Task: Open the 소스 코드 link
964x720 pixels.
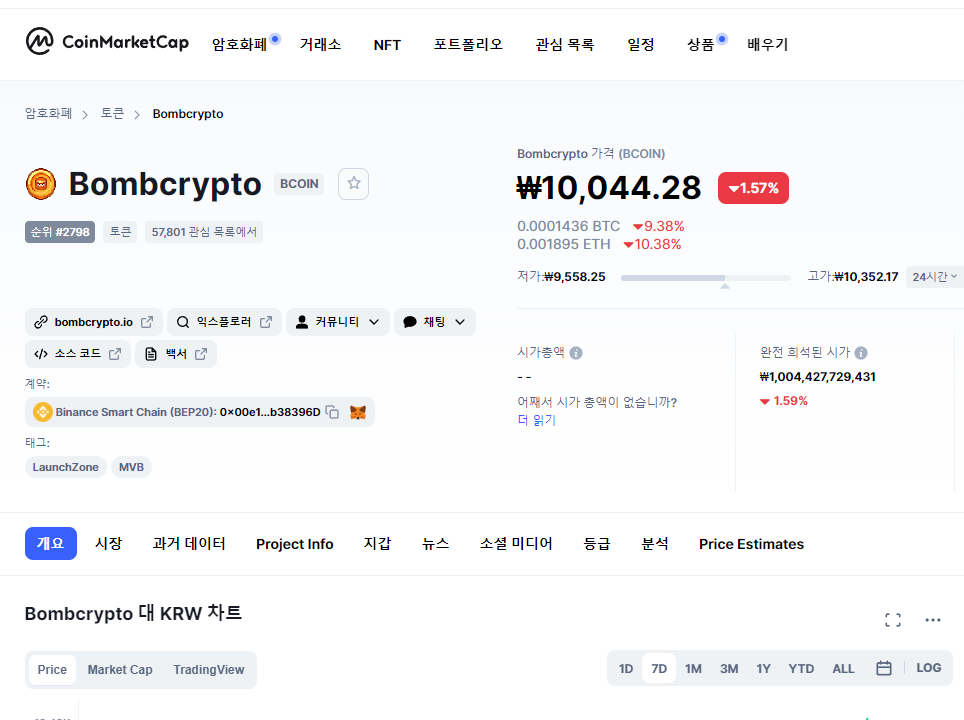Action: point(77,354)
